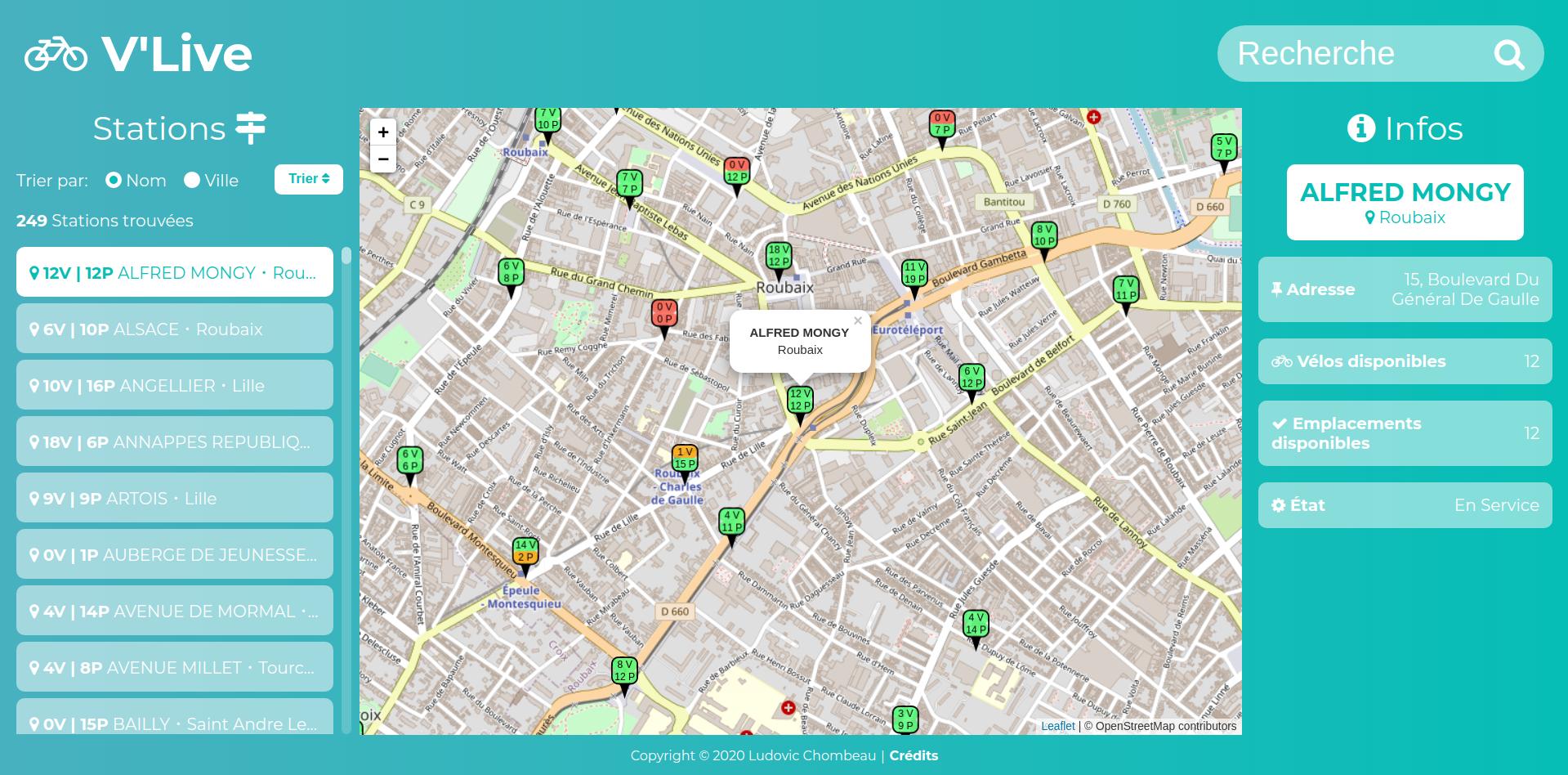Select the 18V 12P station marker near Roubaix
This screenshot has height=775, width=1568.
coord(779,262)
